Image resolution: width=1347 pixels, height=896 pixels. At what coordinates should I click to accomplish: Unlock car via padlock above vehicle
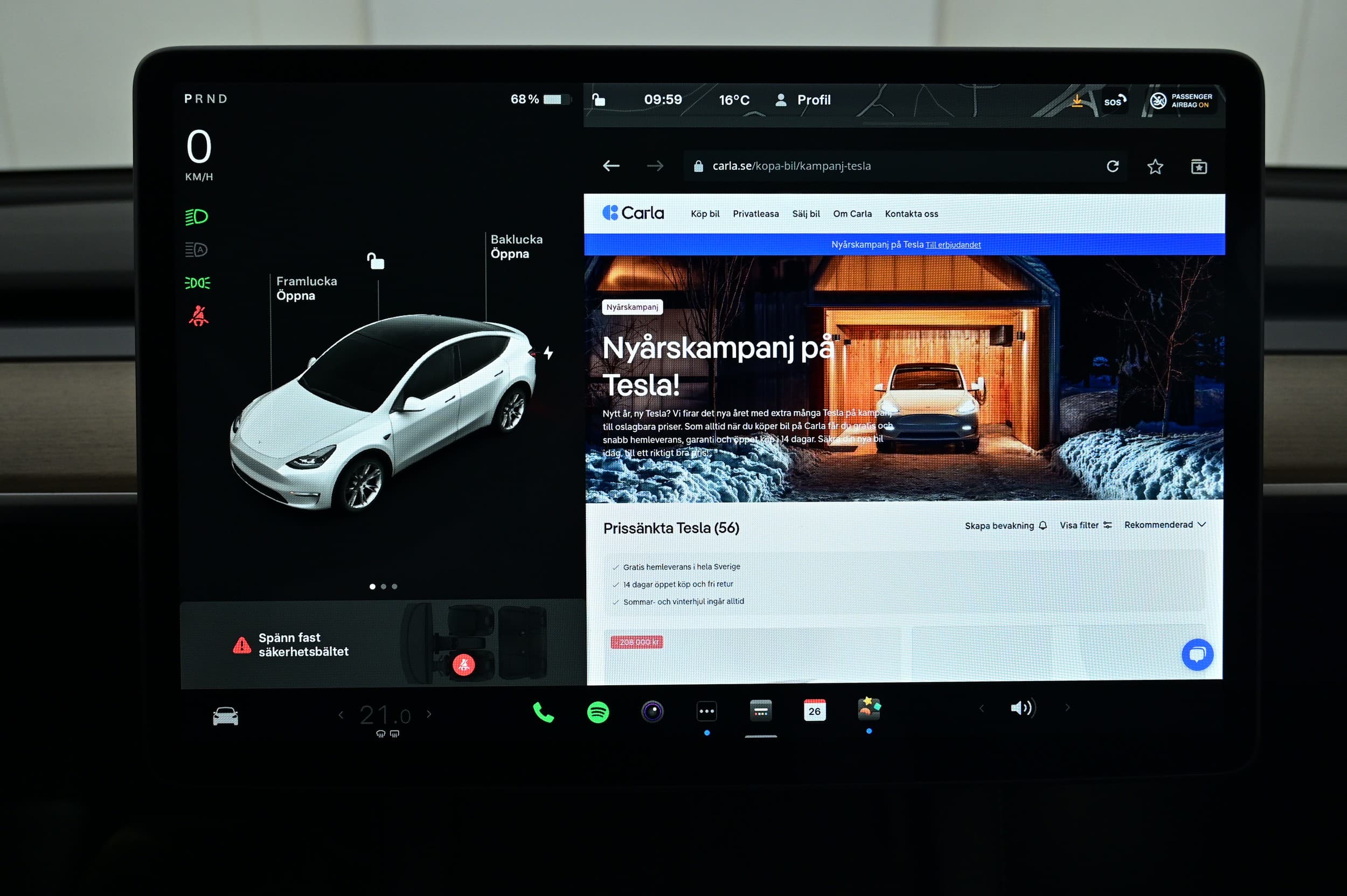[x=376, y=261]
